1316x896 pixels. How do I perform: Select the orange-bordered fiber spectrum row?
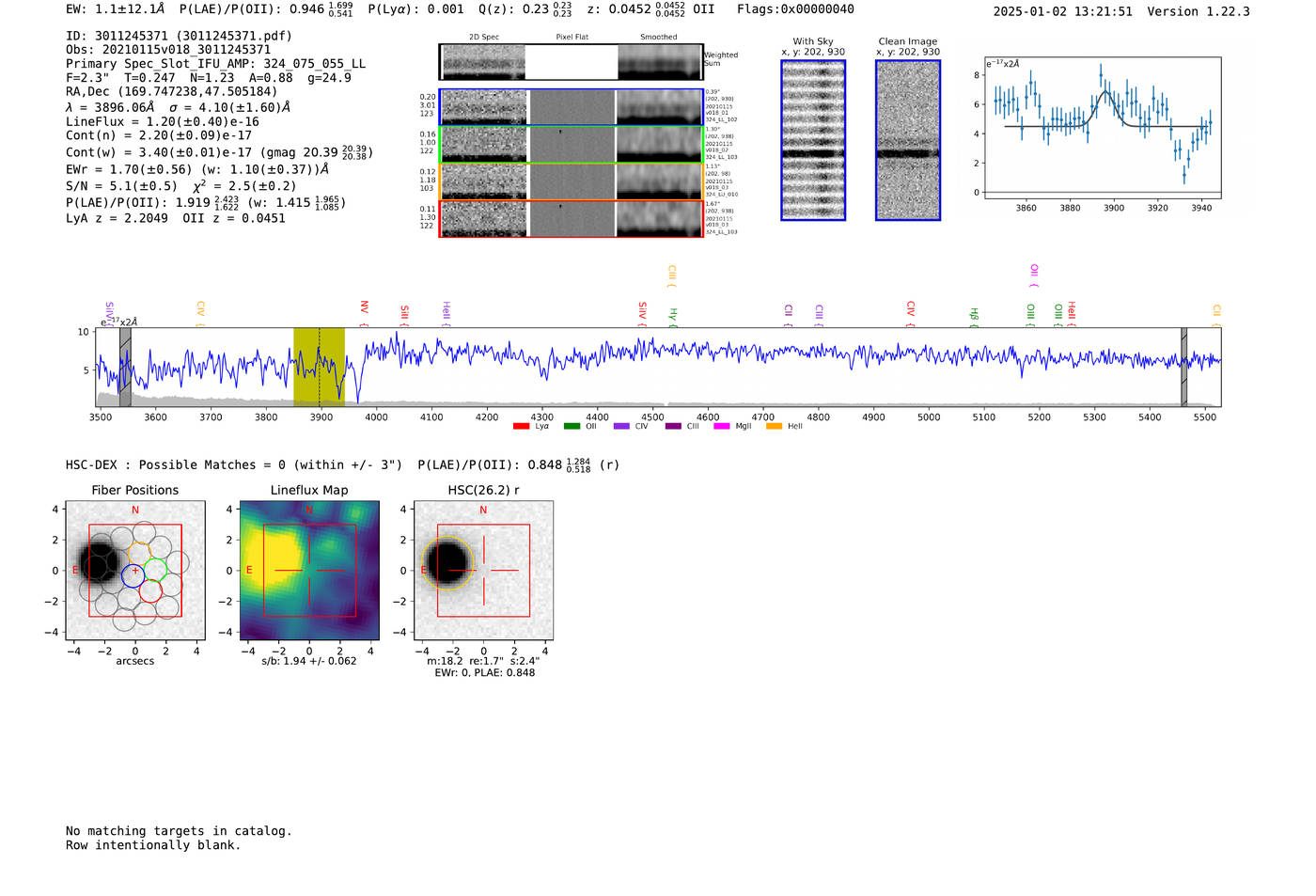tap(572, 181)
